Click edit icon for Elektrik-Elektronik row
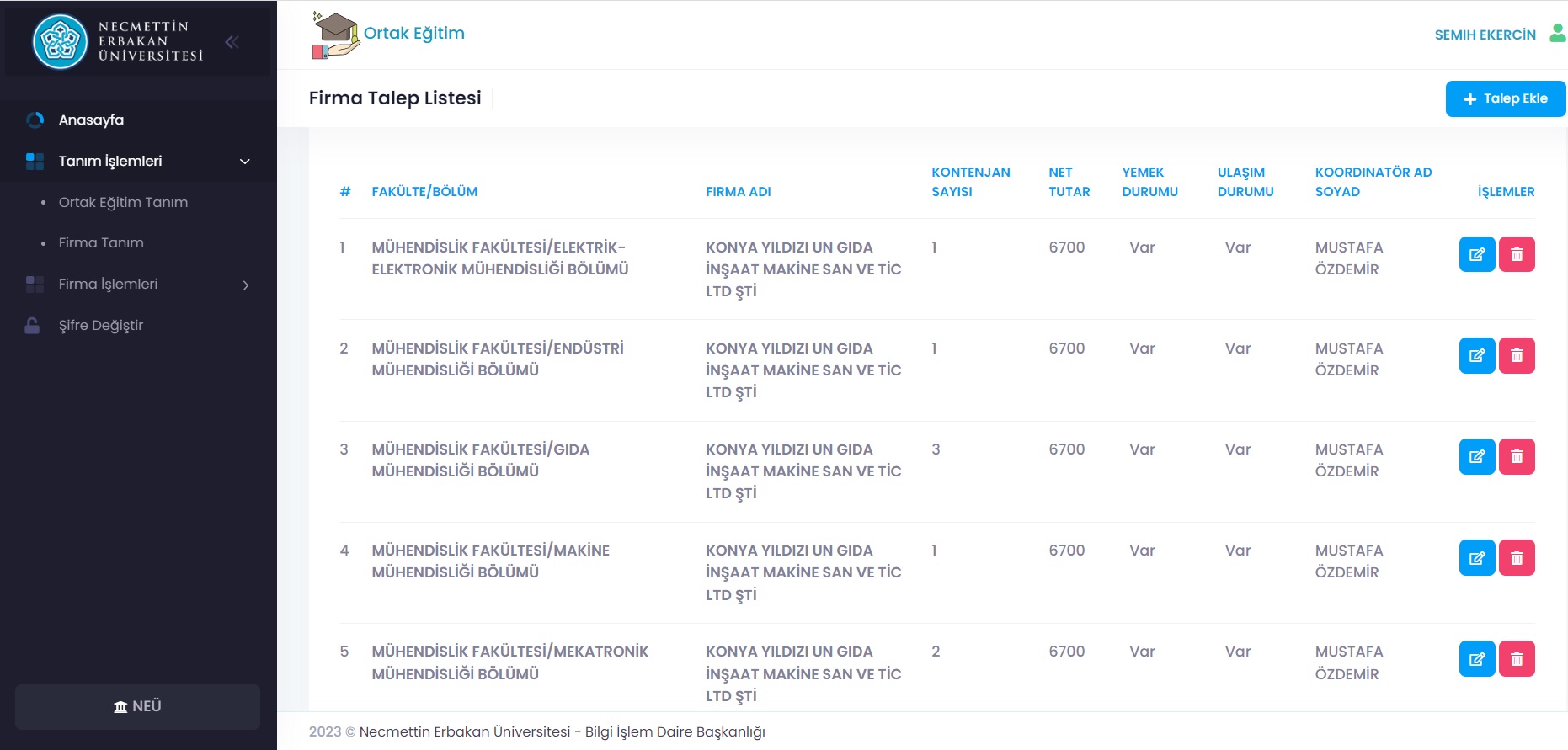Image resolution: width=1568 pixels, height=750 pixels. pos(1476,254)
